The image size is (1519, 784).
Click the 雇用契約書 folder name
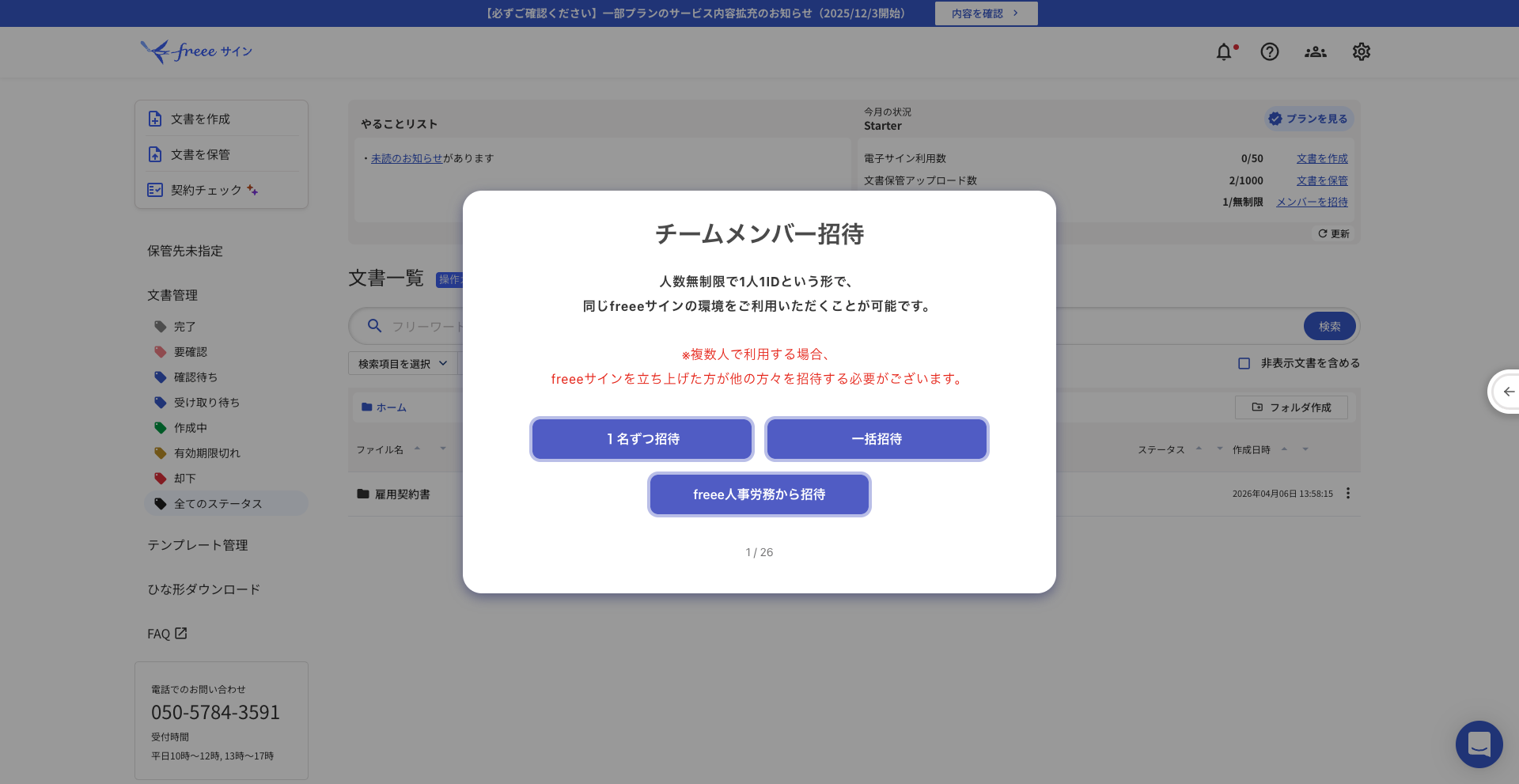(403, 494)
